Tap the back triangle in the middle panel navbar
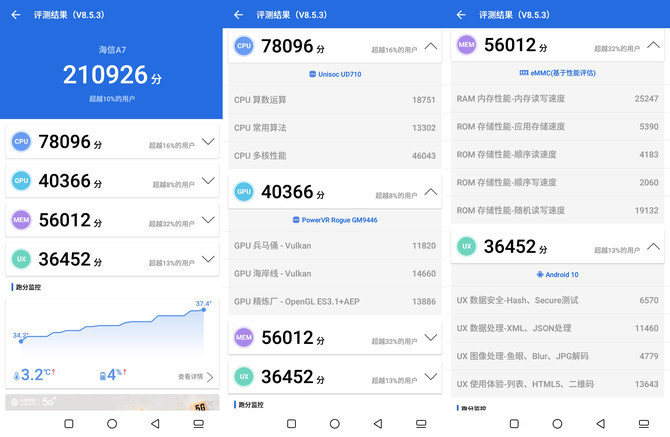The width and height of the screenshot is (670, 437). [378, 424]
